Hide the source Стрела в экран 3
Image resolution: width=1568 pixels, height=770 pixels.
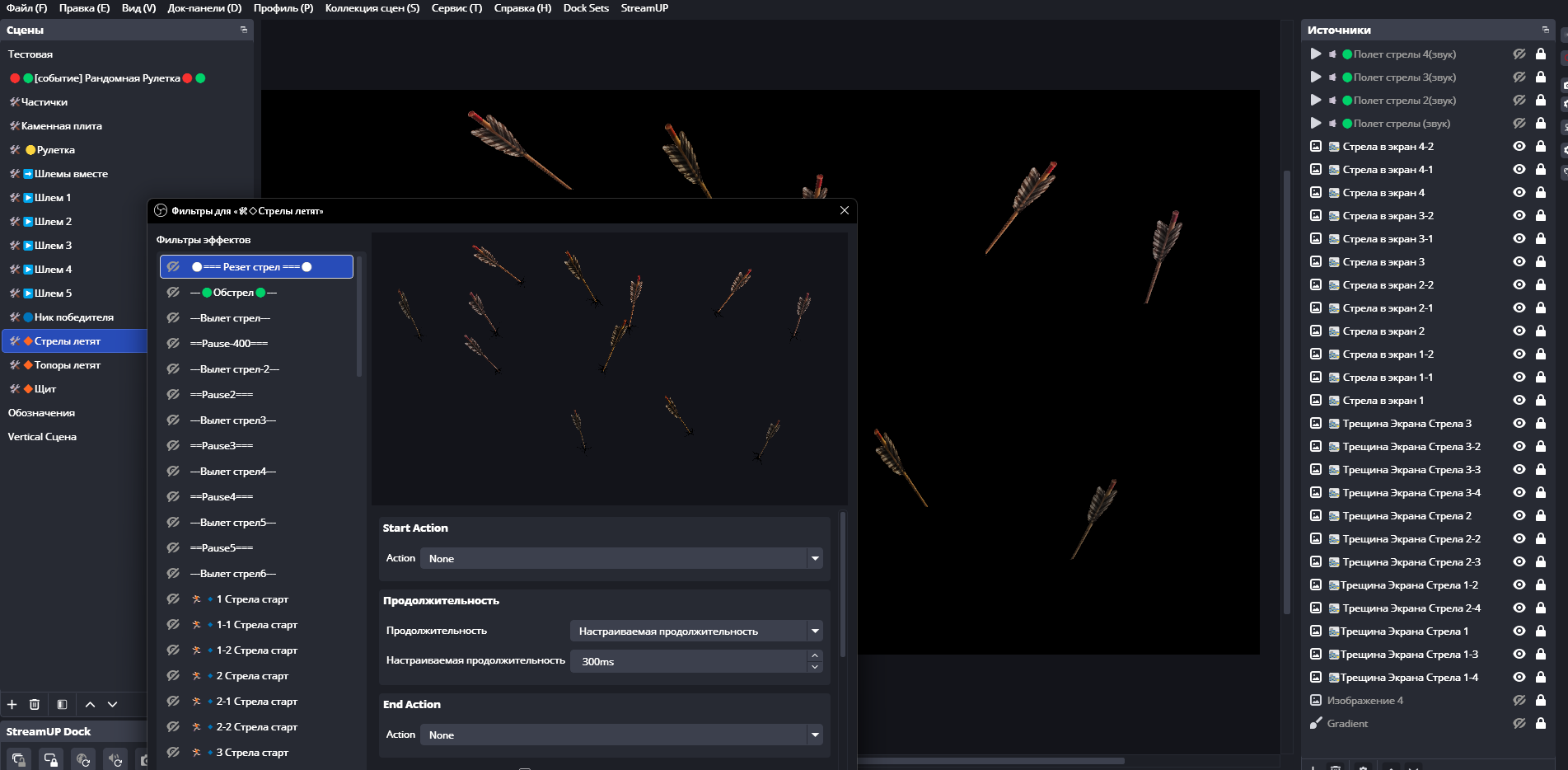(x=1519, y=262)
